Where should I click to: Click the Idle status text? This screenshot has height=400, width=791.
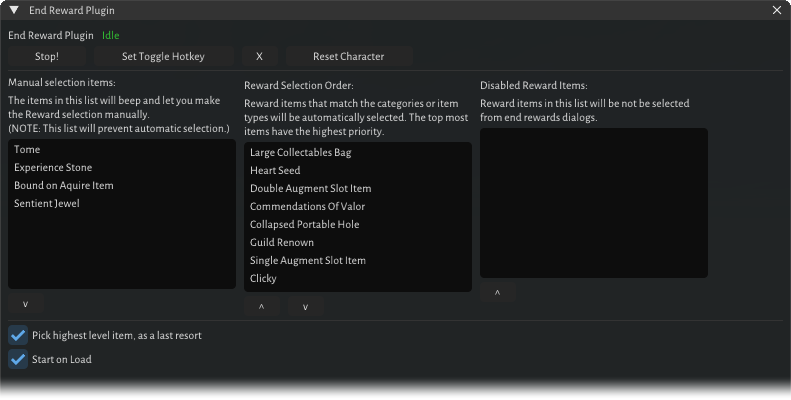110,35
